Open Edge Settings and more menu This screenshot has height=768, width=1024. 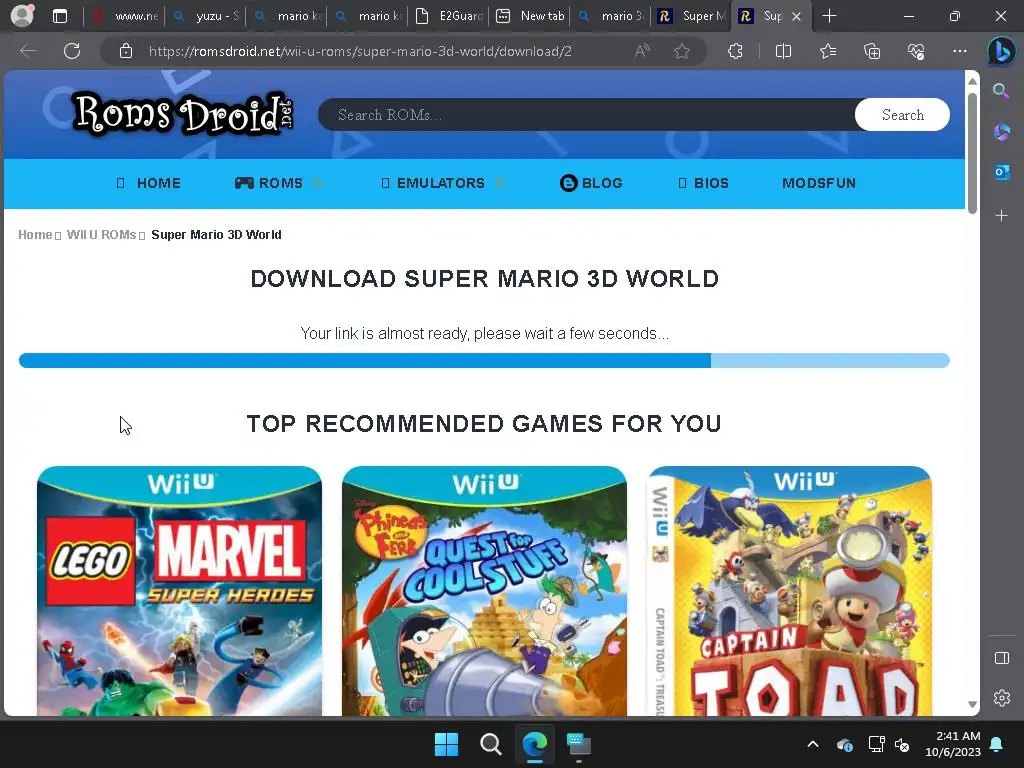tap(959, 51)
